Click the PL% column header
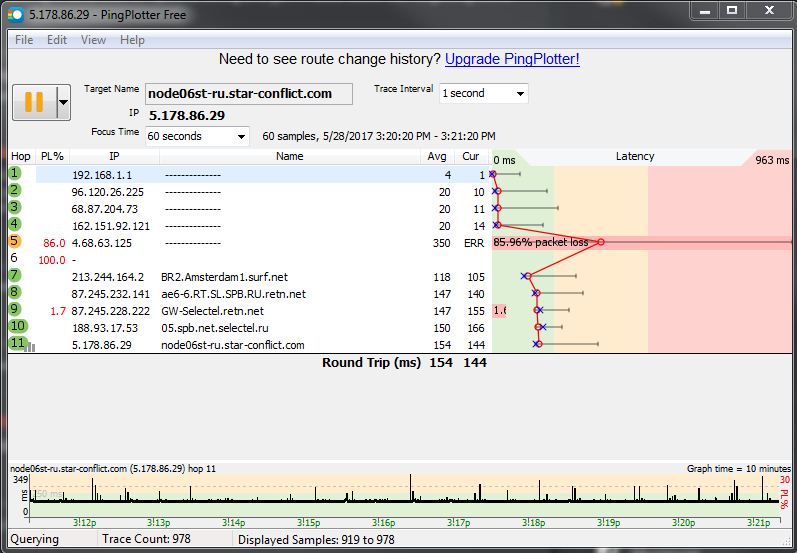 (x=50, y=156)
